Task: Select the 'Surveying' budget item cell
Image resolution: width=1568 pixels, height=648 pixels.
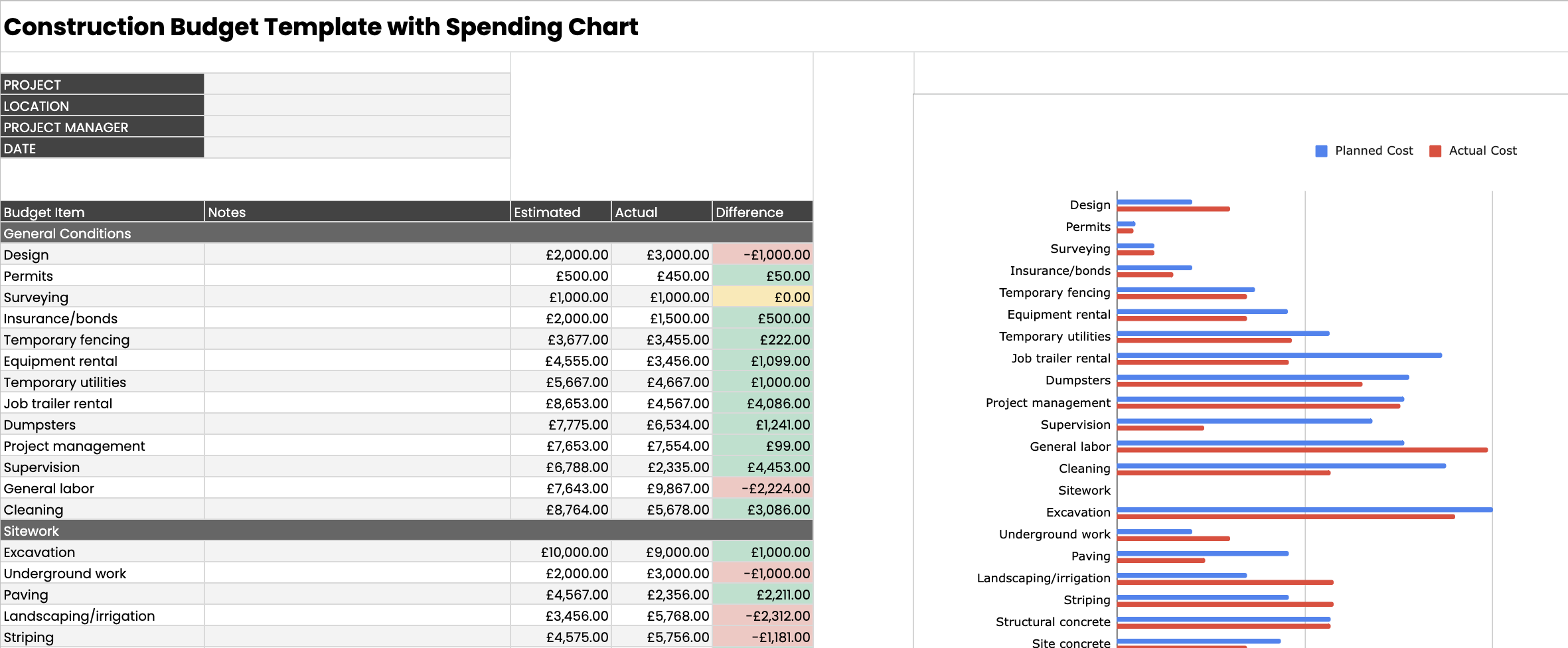Action: 102,297
